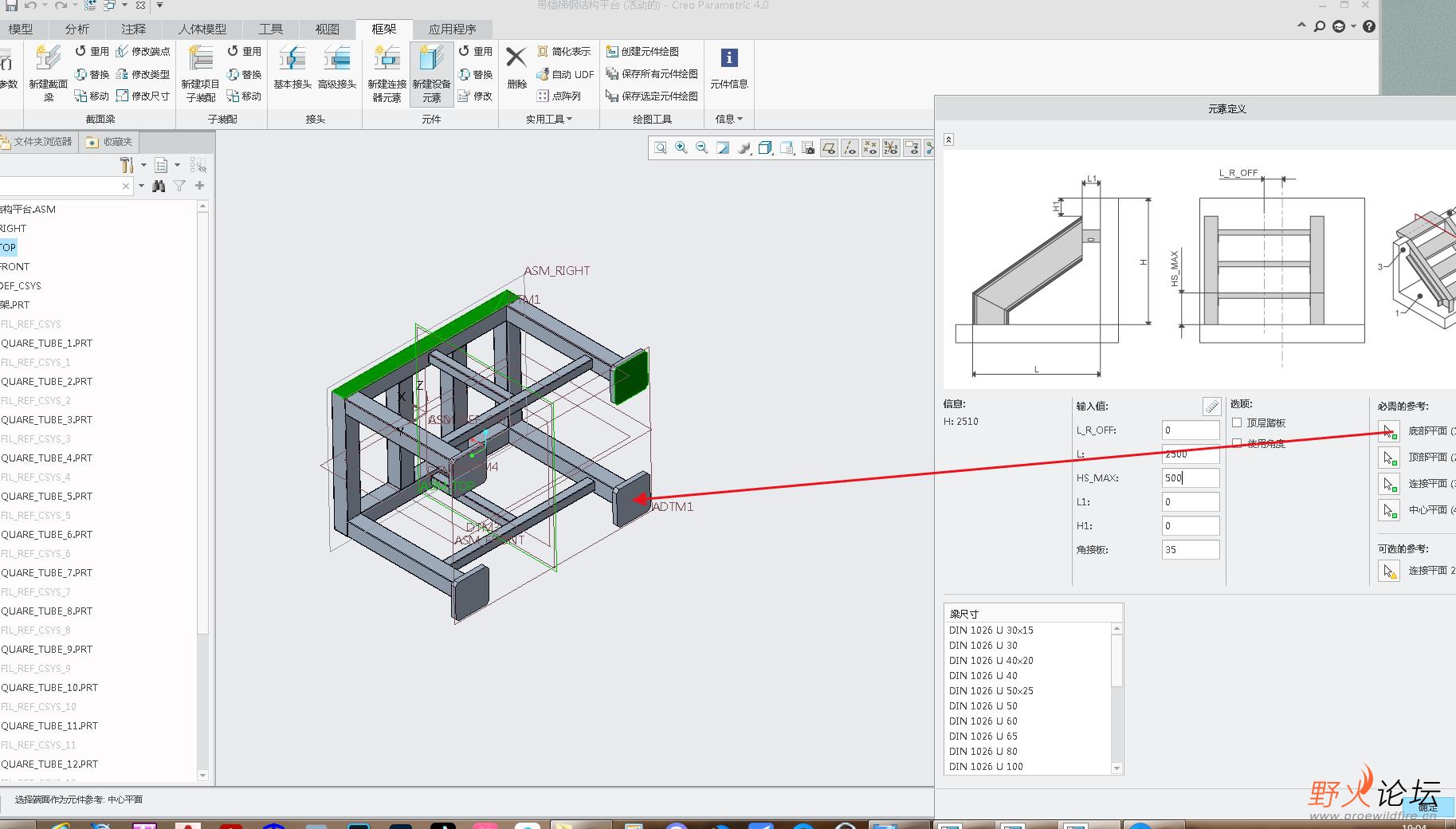The image size is (1456, 829).
Task: Toggle coordinate system display
Action: tap(891, 147)
